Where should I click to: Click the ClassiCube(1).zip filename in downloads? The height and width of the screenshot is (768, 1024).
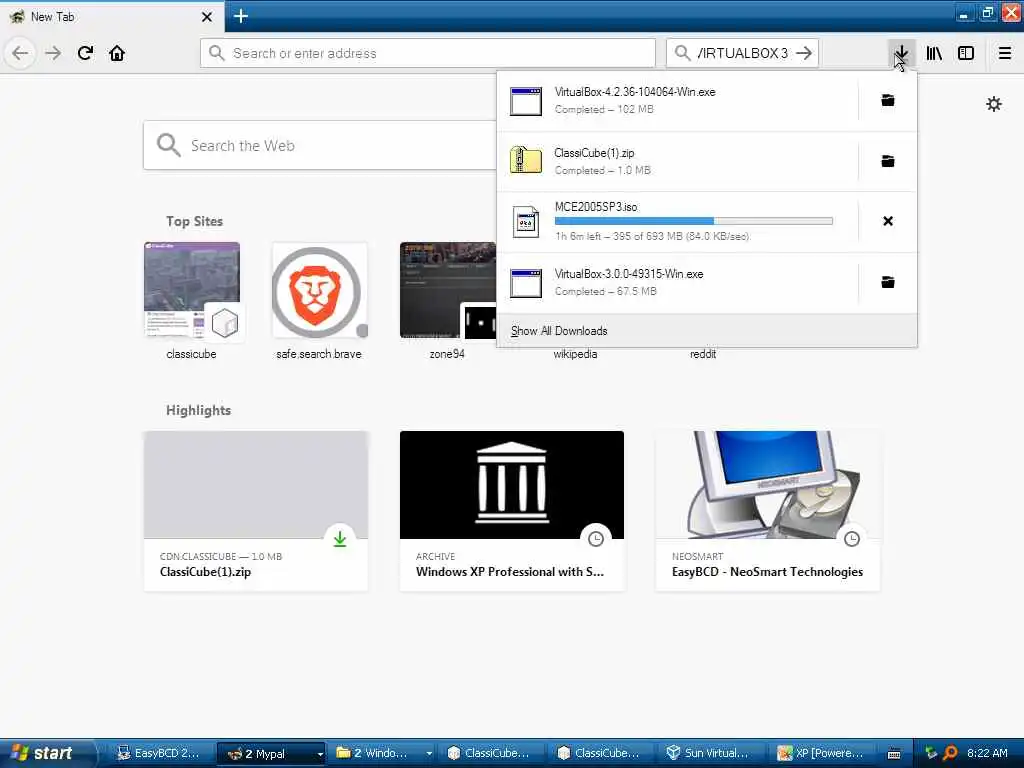click(594, 152)
